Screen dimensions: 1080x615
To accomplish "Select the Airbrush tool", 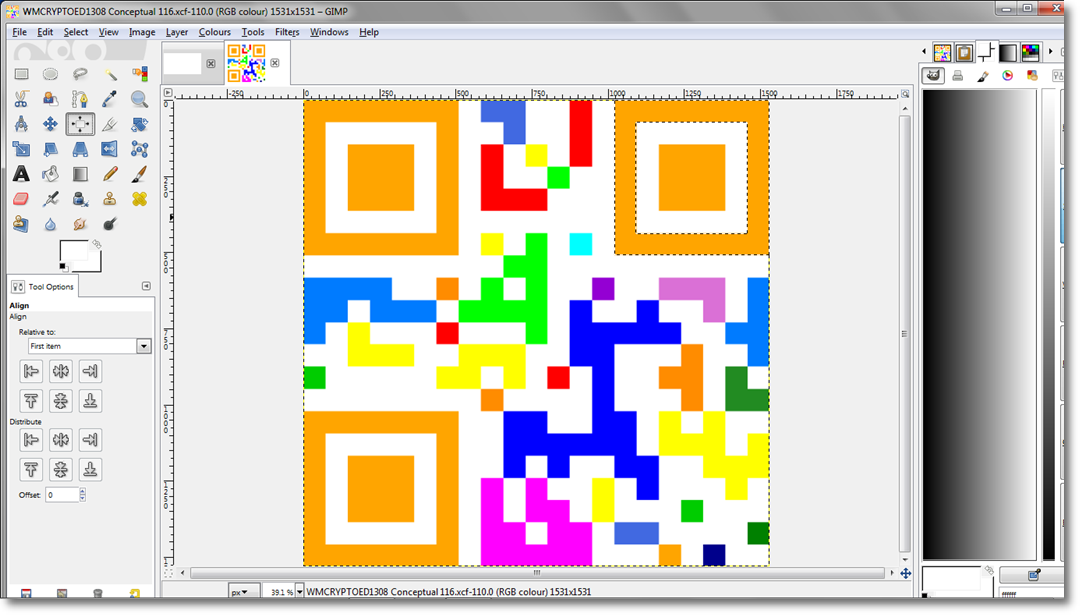I will click(50, 199).
